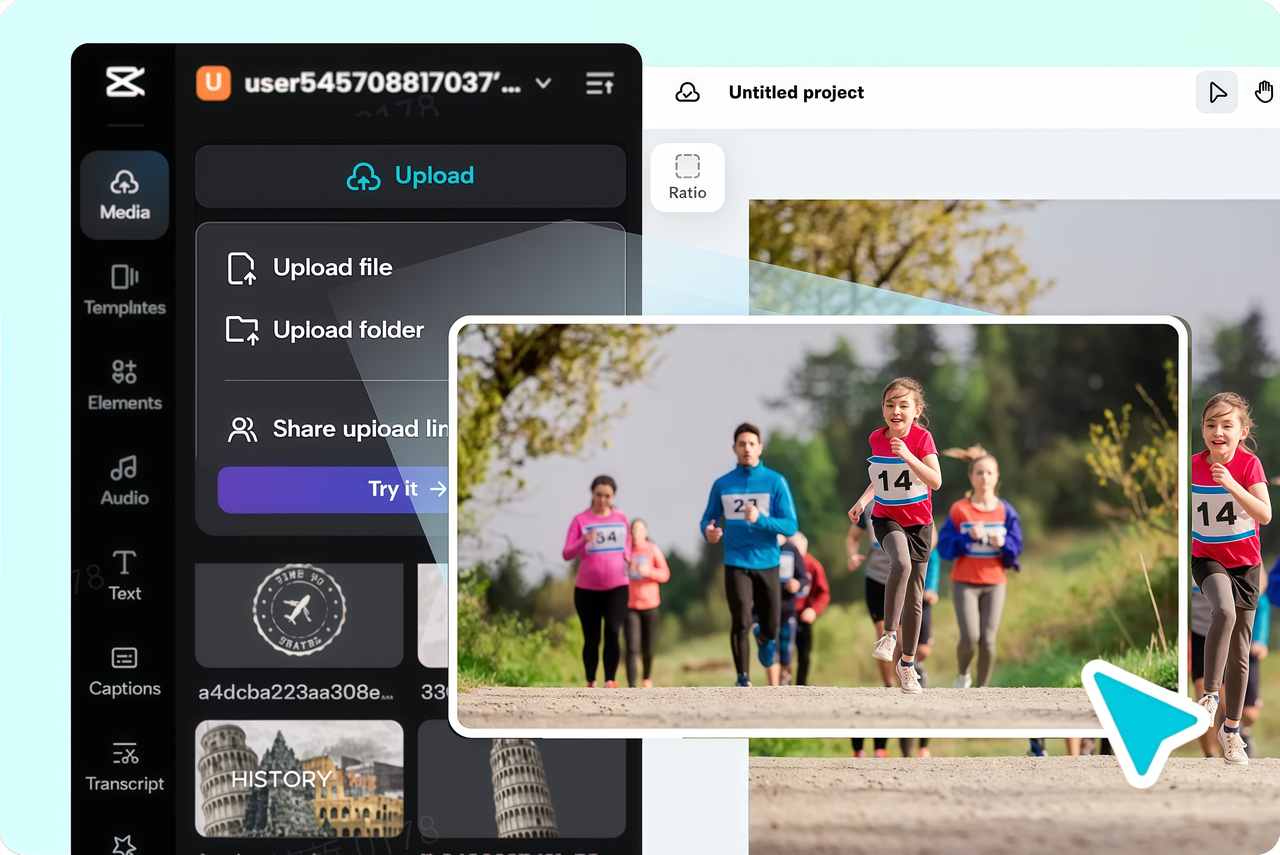This screenshot has height=855, width=1280.
Task: Click the Upload button
Action: (410, 176)
